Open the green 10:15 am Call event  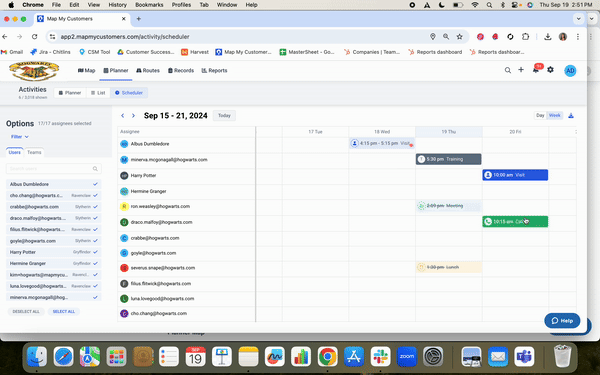(x=515, y=222)
